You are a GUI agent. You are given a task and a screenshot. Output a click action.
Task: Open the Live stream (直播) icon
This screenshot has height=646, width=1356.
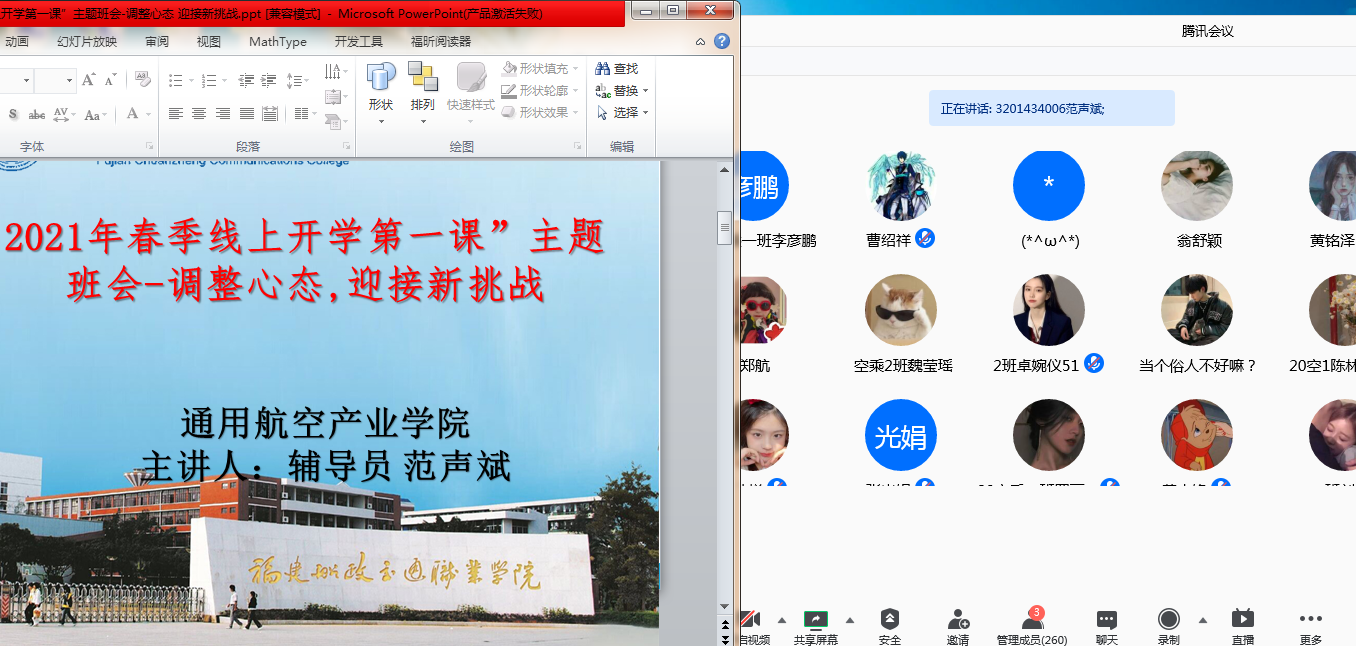pyautogui.click(x=1242, y=620)
